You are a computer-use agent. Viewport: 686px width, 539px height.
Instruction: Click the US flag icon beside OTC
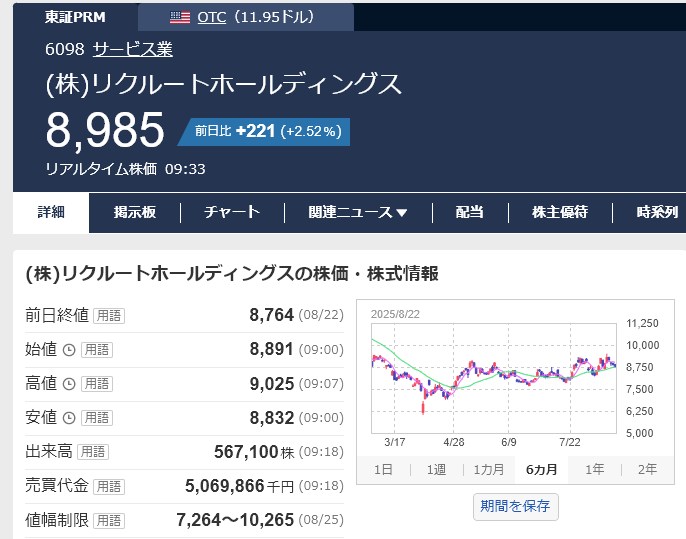(x=180, y=17)
